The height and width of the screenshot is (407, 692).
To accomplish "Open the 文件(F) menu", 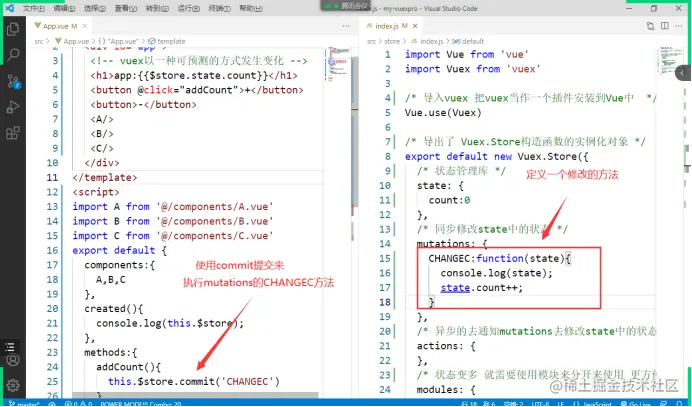I will point(34,8).
